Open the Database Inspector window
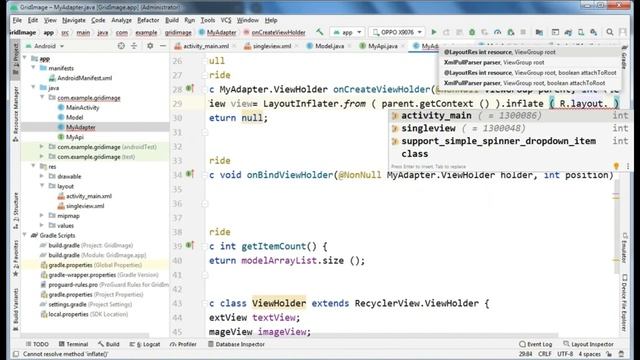The width and height of the screenshot is (640, 360). point(236,344)
